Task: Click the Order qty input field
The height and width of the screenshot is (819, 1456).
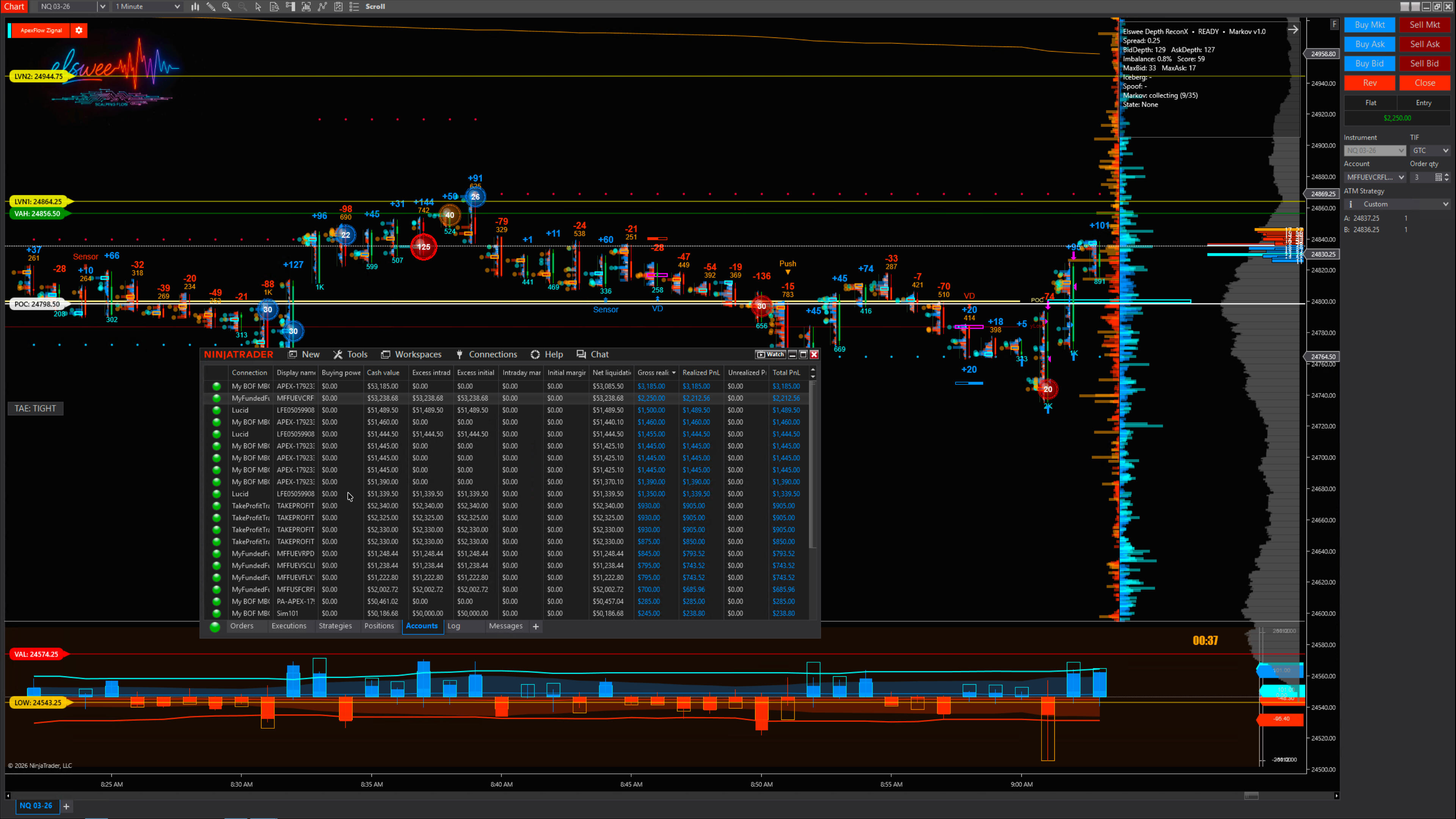Action: click(x=1421, y=178)
